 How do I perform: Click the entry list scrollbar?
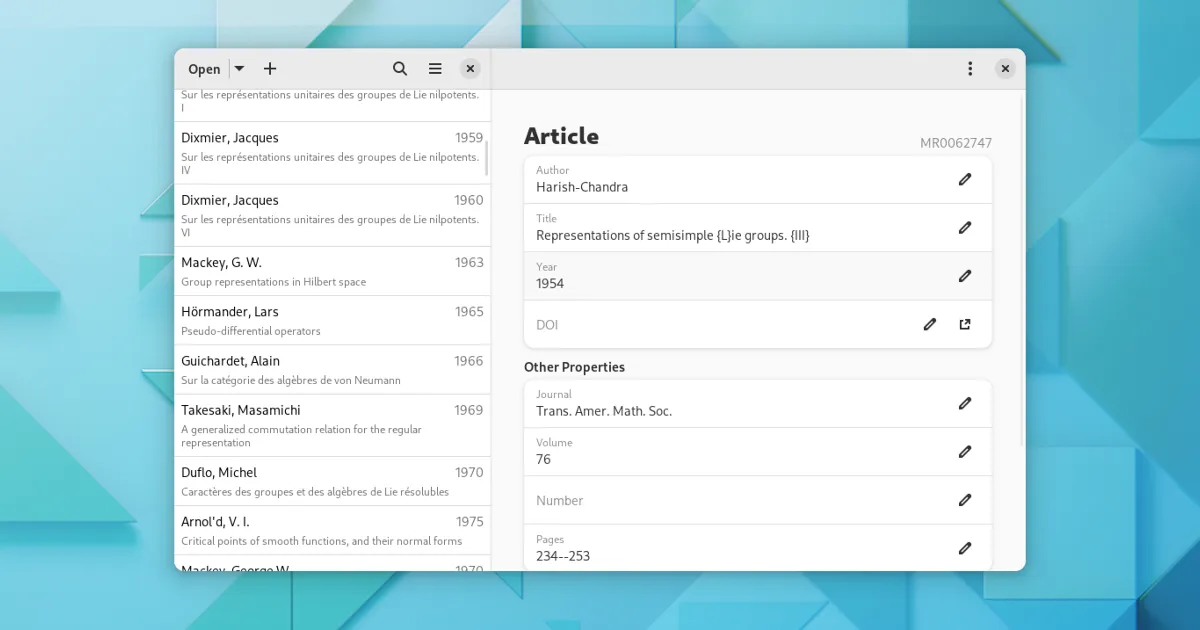[x=487, y=158]
